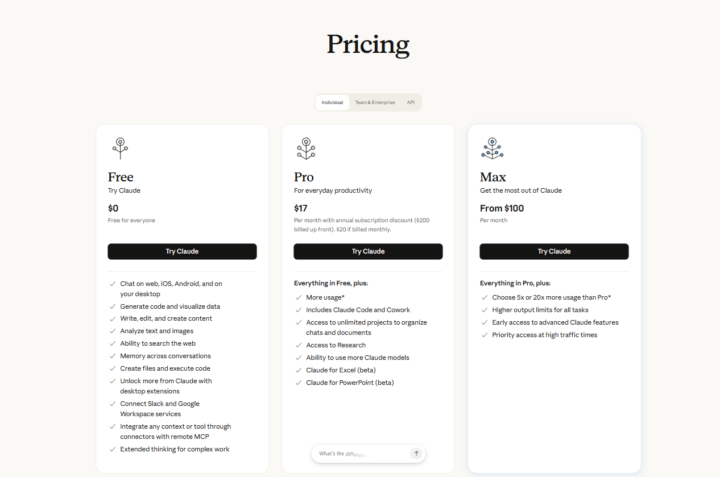Click checkmark beside "Includes Claude Code and Cowork"

[x=298, y=310]
